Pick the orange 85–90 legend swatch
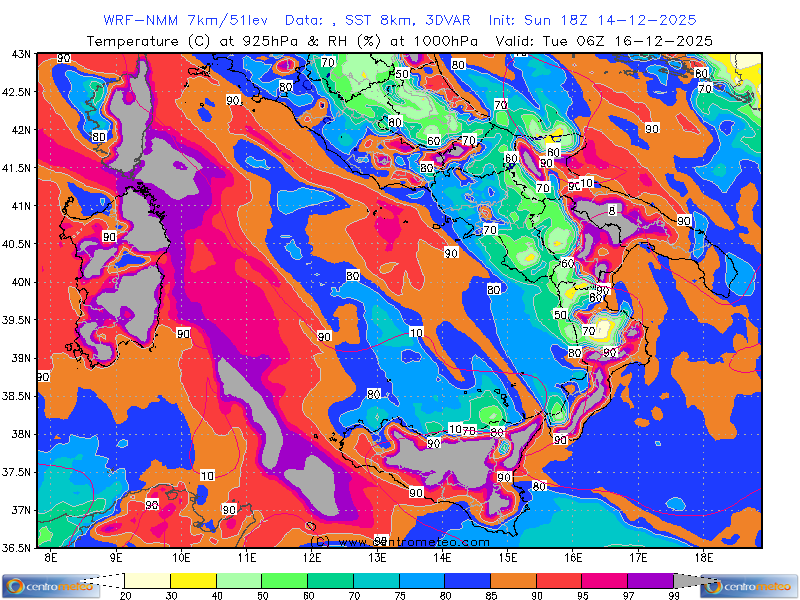 pos(513,580)
